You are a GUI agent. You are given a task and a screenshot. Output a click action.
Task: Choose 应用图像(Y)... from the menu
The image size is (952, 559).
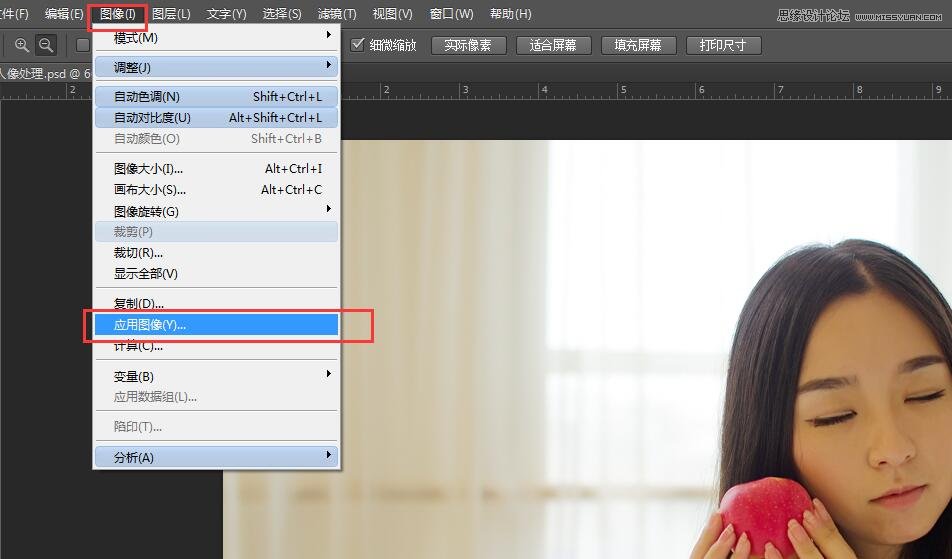[x=215, y=325]
